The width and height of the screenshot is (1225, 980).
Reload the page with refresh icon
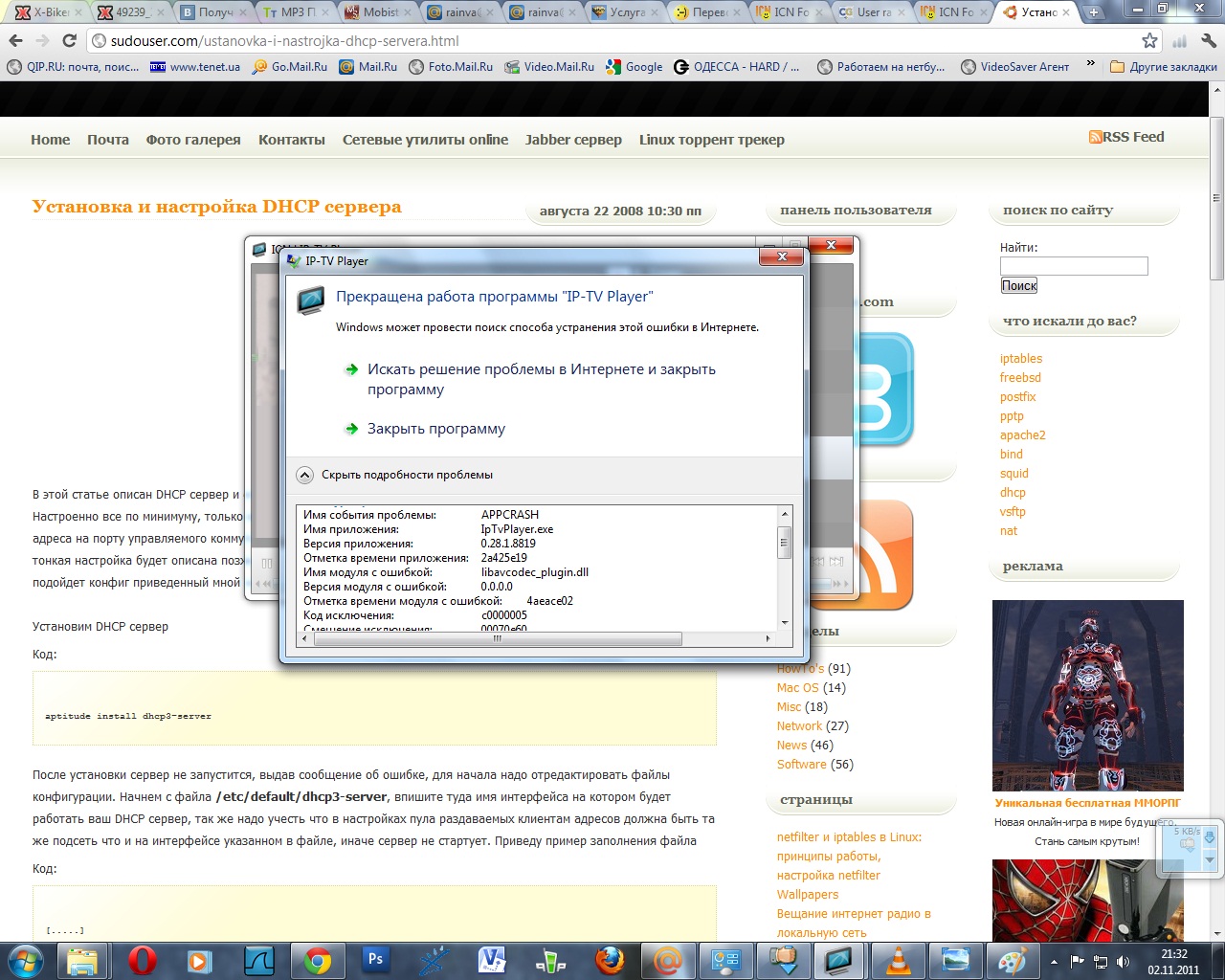[x=69, y=41]
